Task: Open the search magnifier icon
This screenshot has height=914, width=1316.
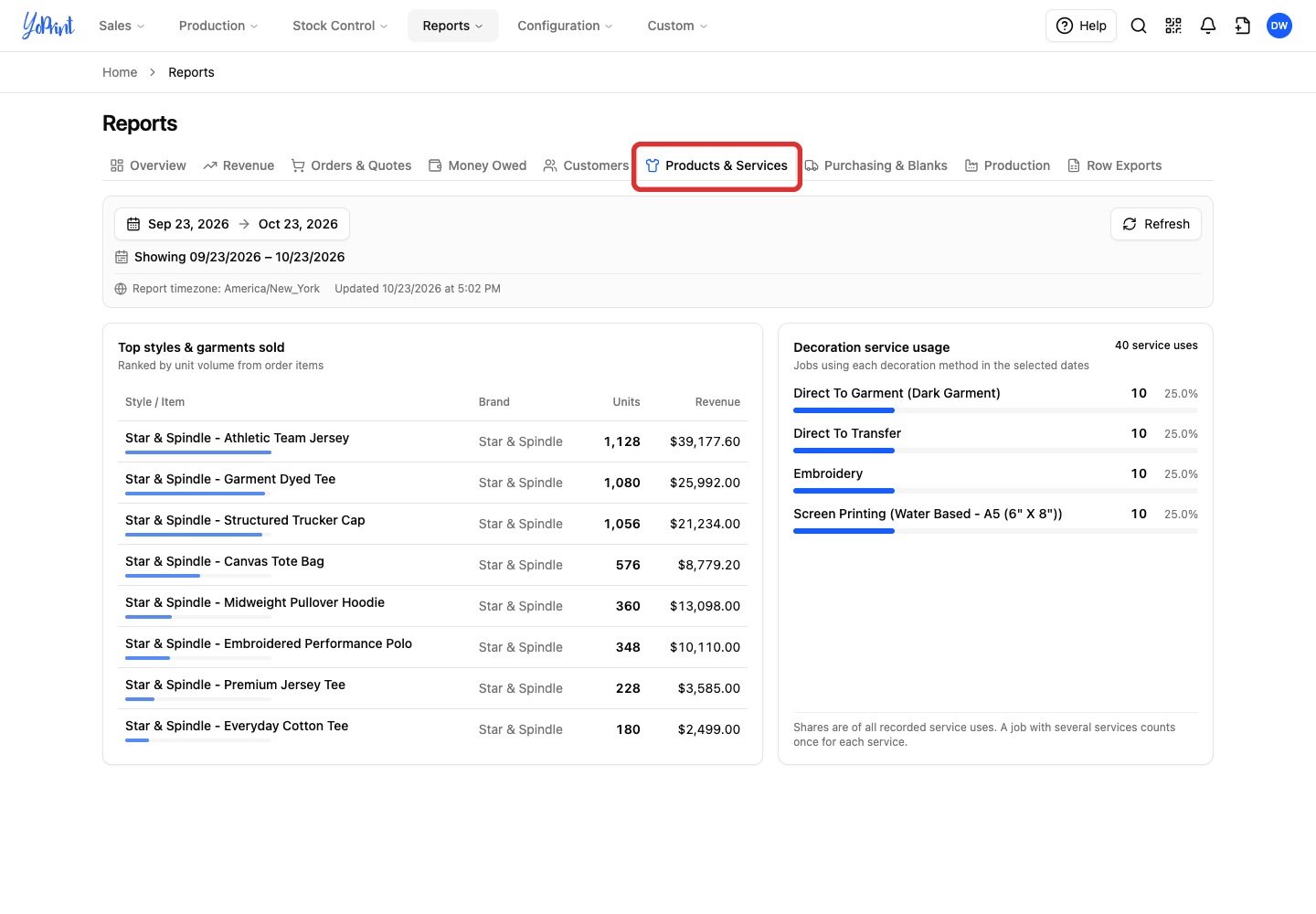Action: pyautogui.click(x=1139, y=26)
